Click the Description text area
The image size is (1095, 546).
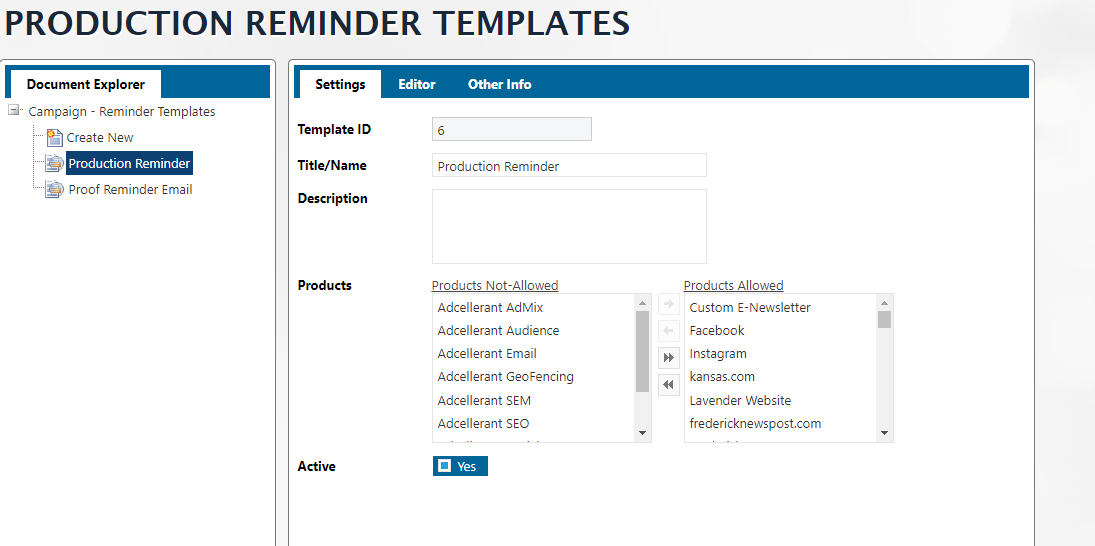(x=569, y=226)
